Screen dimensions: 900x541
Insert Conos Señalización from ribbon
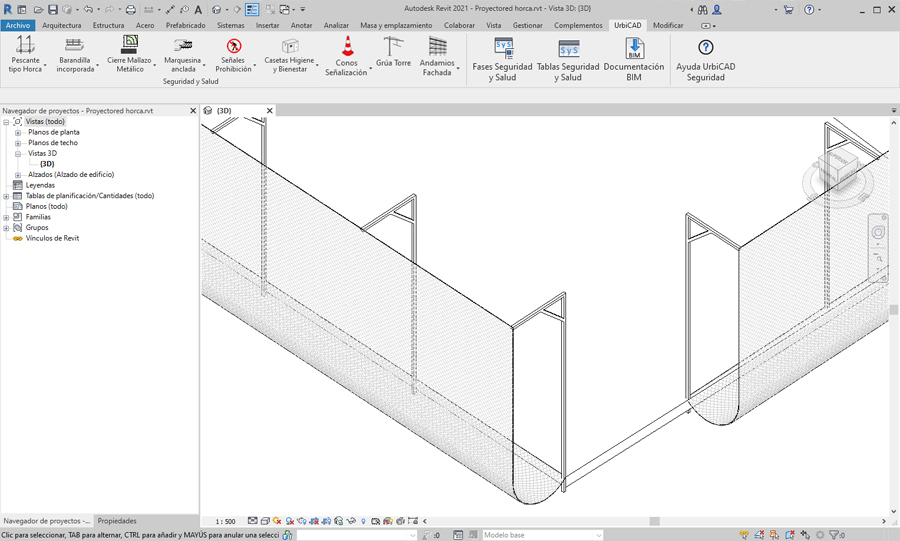347,55
